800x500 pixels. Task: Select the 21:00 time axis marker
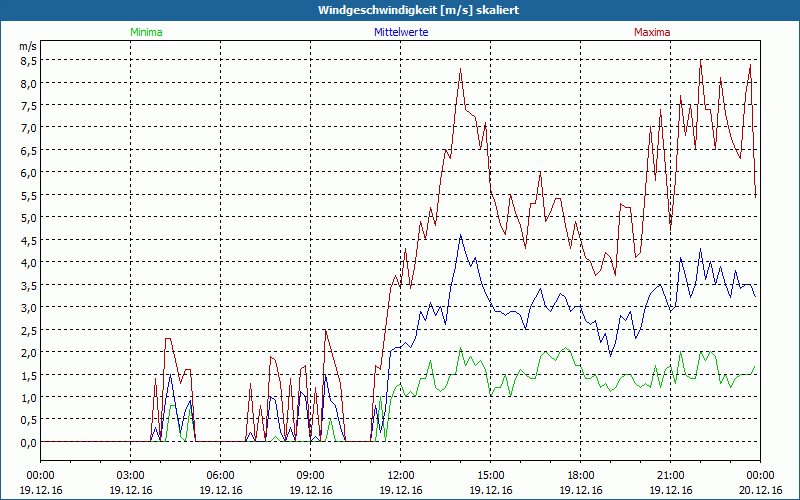pos(670,475)
